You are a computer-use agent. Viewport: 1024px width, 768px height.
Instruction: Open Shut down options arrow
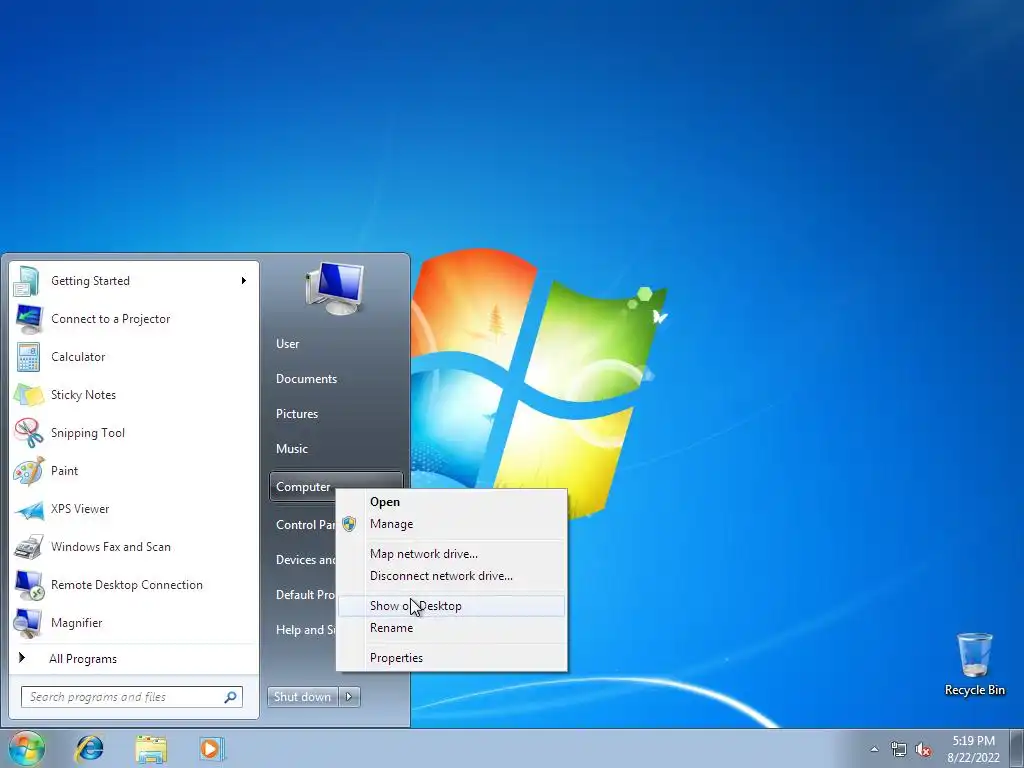[349, 697]
